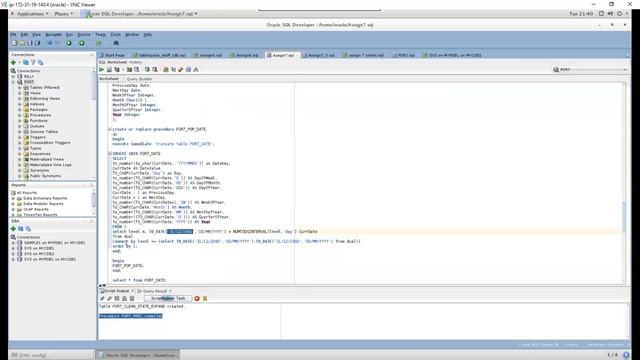Select SYS on MYCDB2 DBA connection

[39, 253]
